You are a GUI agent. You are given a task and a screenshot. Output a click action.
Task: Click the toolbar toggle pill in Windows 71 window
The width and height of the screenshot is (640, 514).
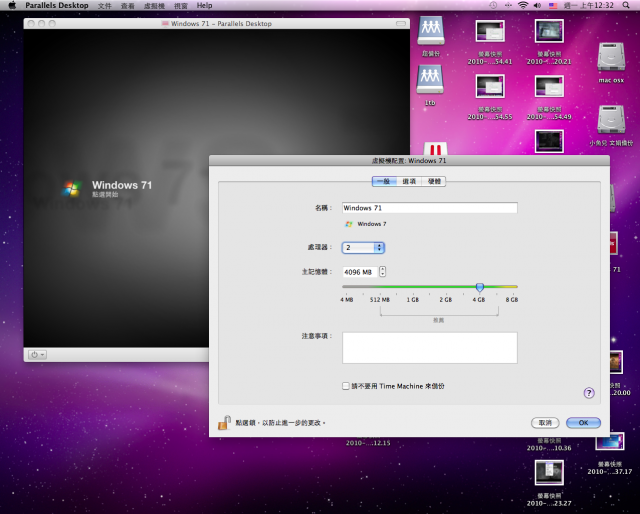click(401, 24)
